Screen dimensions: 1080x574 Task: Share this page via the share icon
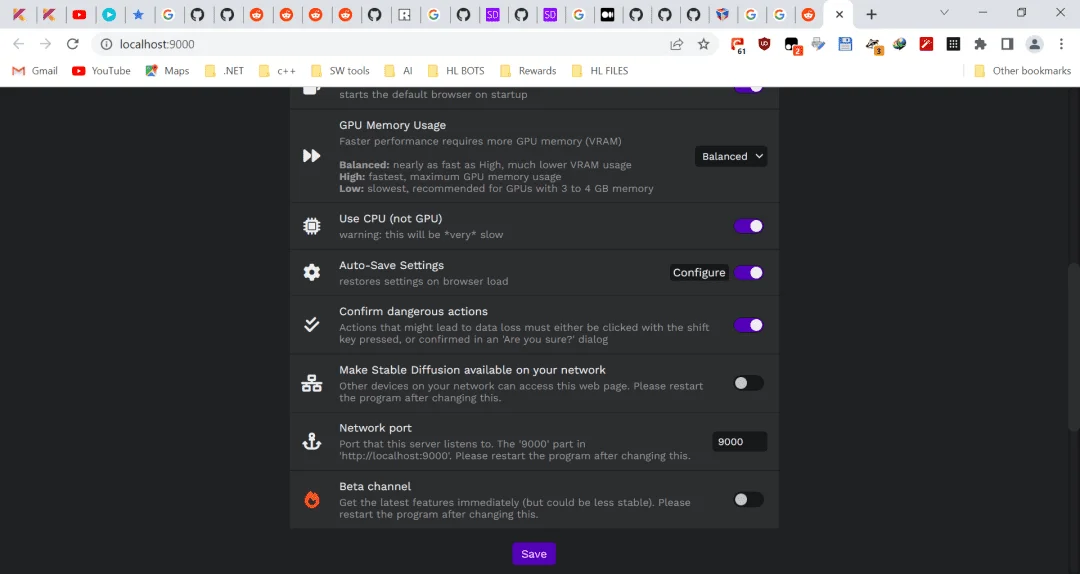point(676,44)
